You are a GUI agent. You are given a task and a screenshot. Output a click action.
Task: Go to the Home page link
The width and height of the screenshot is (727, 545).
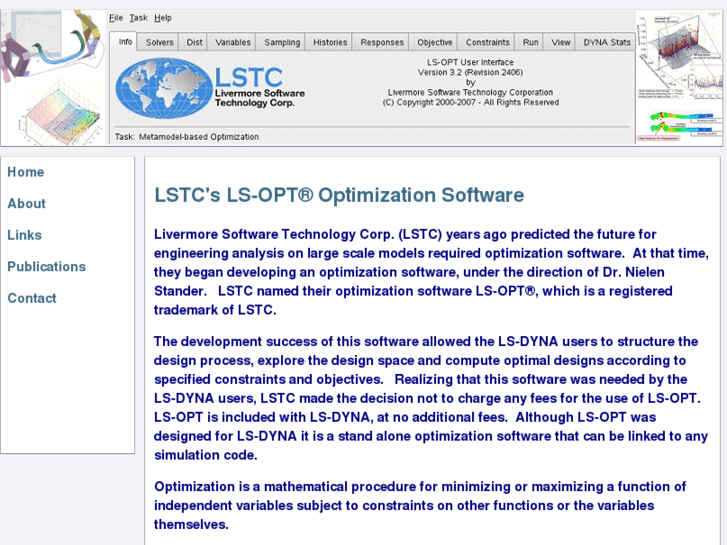point(26,172)
